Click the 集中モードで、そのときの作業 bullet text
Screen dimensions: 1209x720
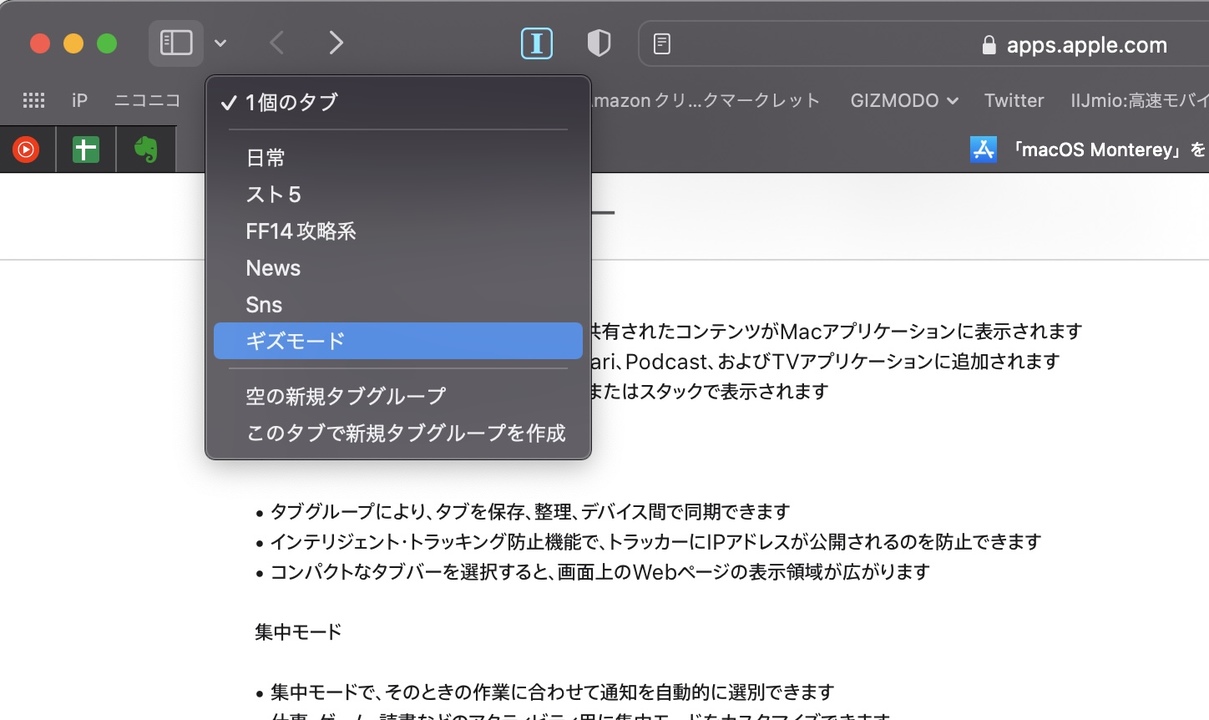pos(552,692)
